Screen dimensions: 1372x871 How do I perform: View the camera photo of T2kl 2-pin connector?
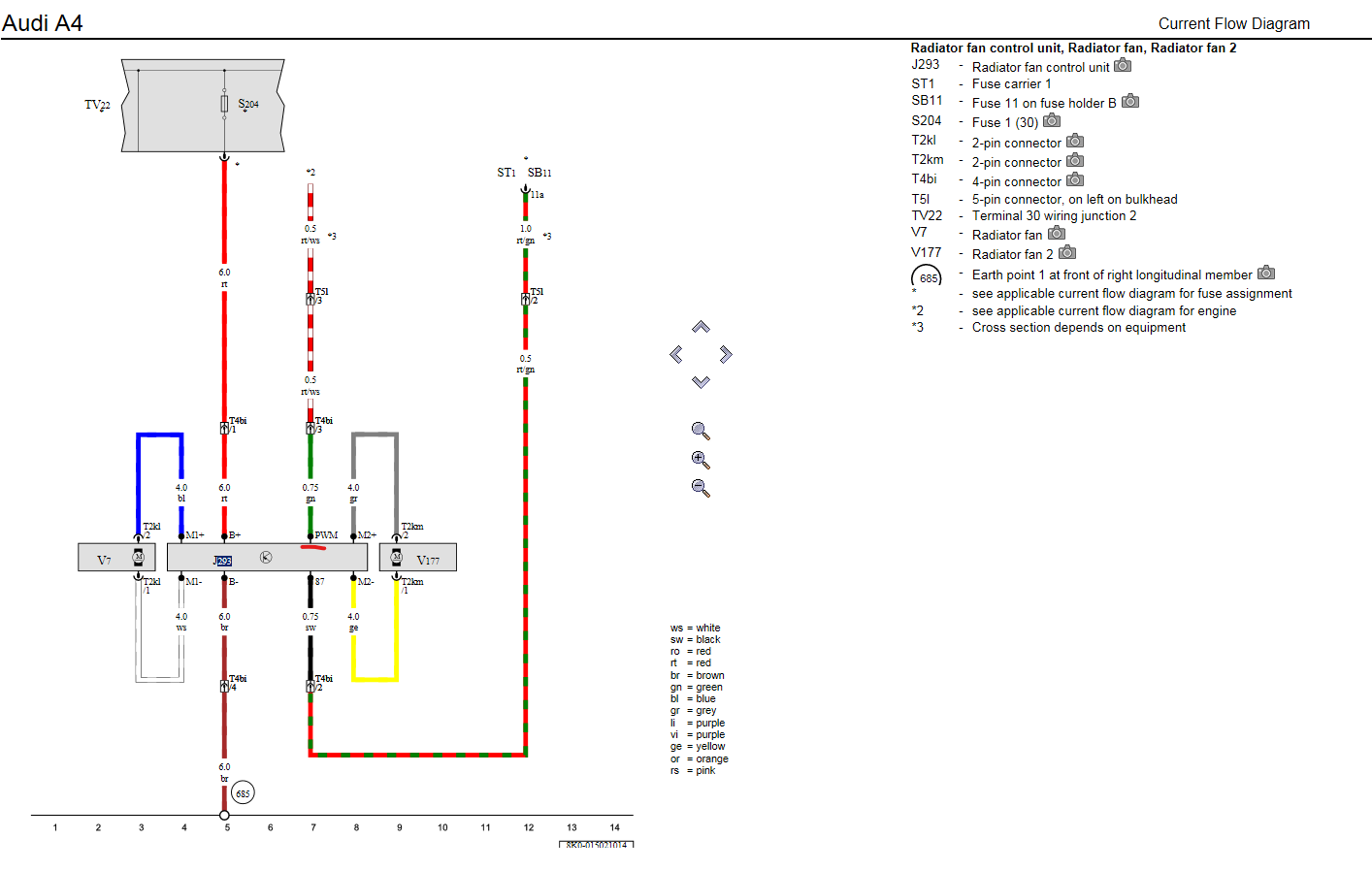pos(1075,142)
